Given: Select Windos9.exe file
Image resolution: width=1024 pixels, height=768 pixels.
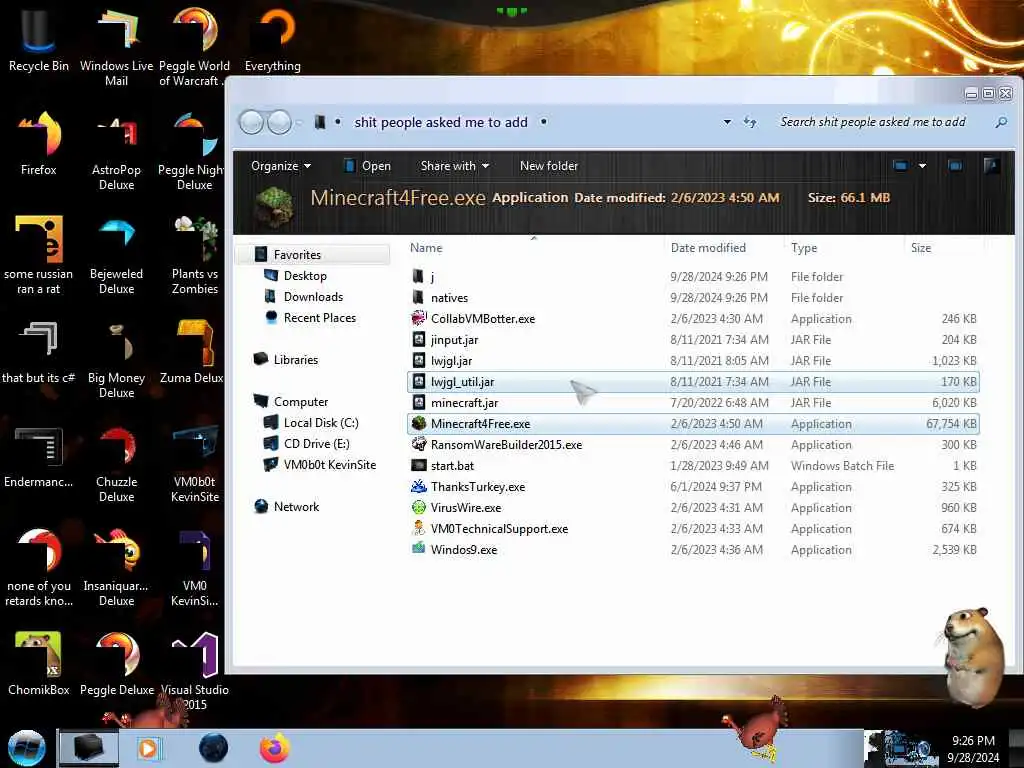Looking at the screenshot, I should coord(693,550).
